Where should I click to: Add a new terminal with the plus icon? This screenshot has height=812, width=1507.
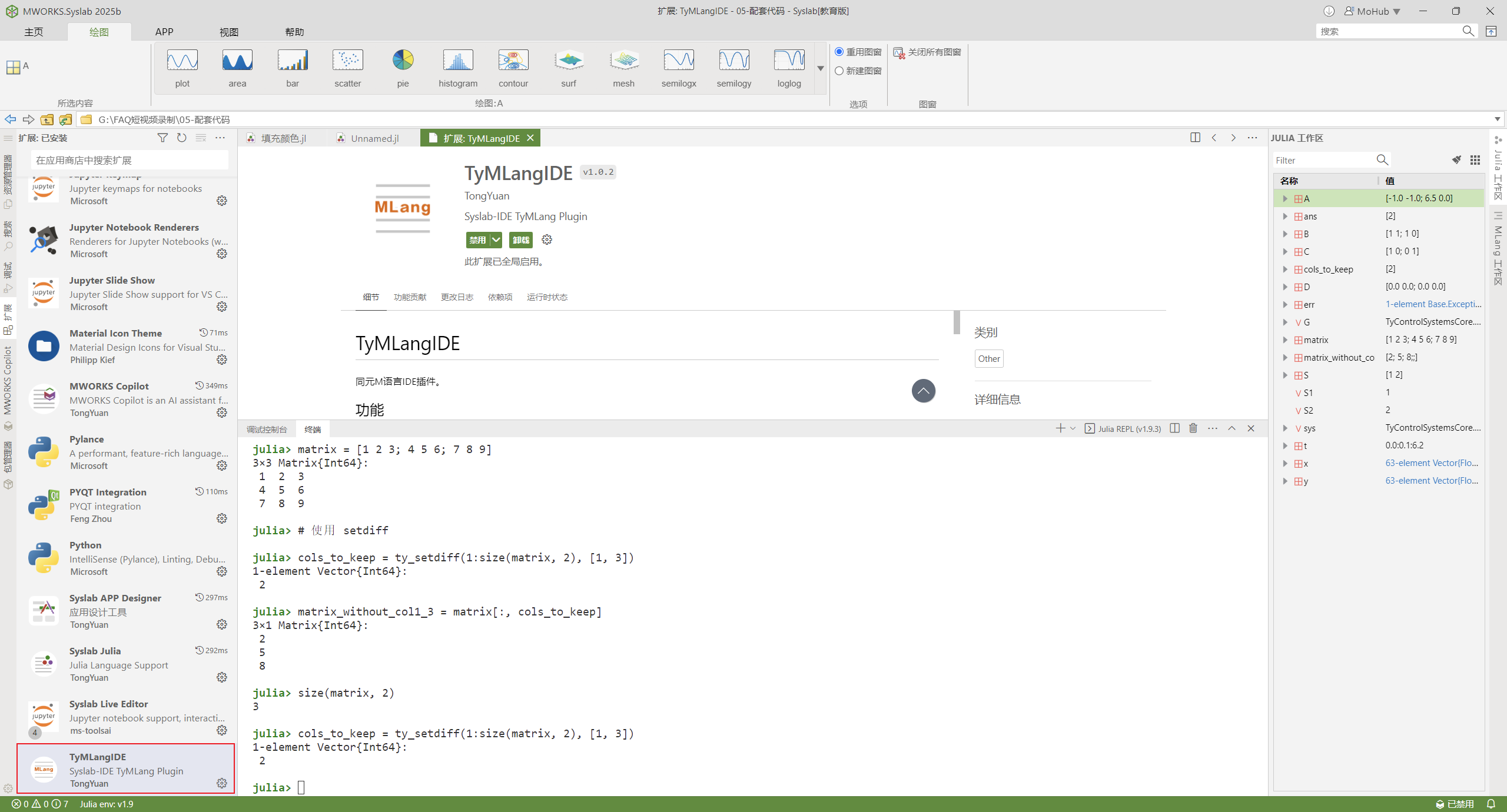point(1060,428)
